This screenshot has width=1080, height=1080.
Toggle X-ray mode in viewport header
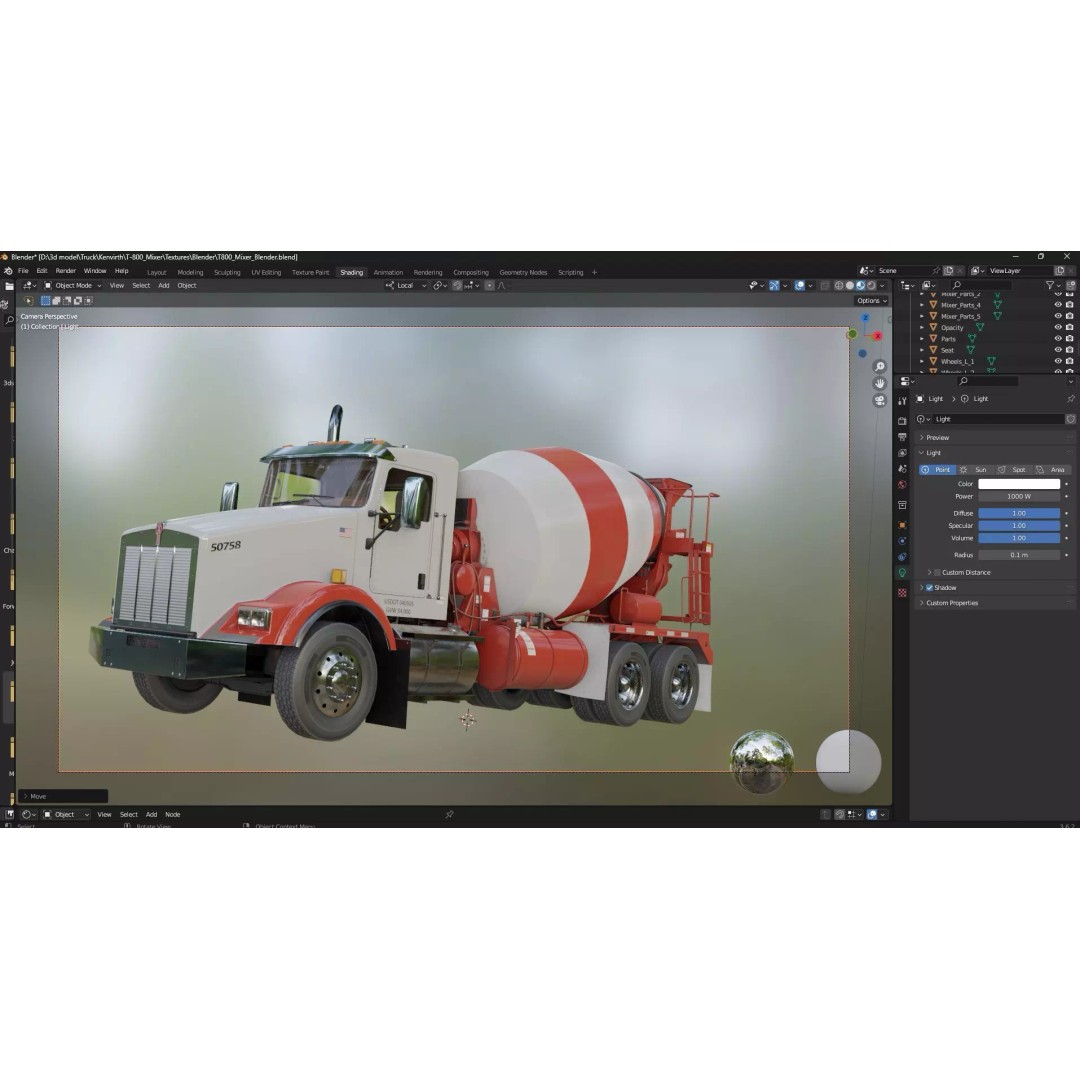tap(825, 285)
